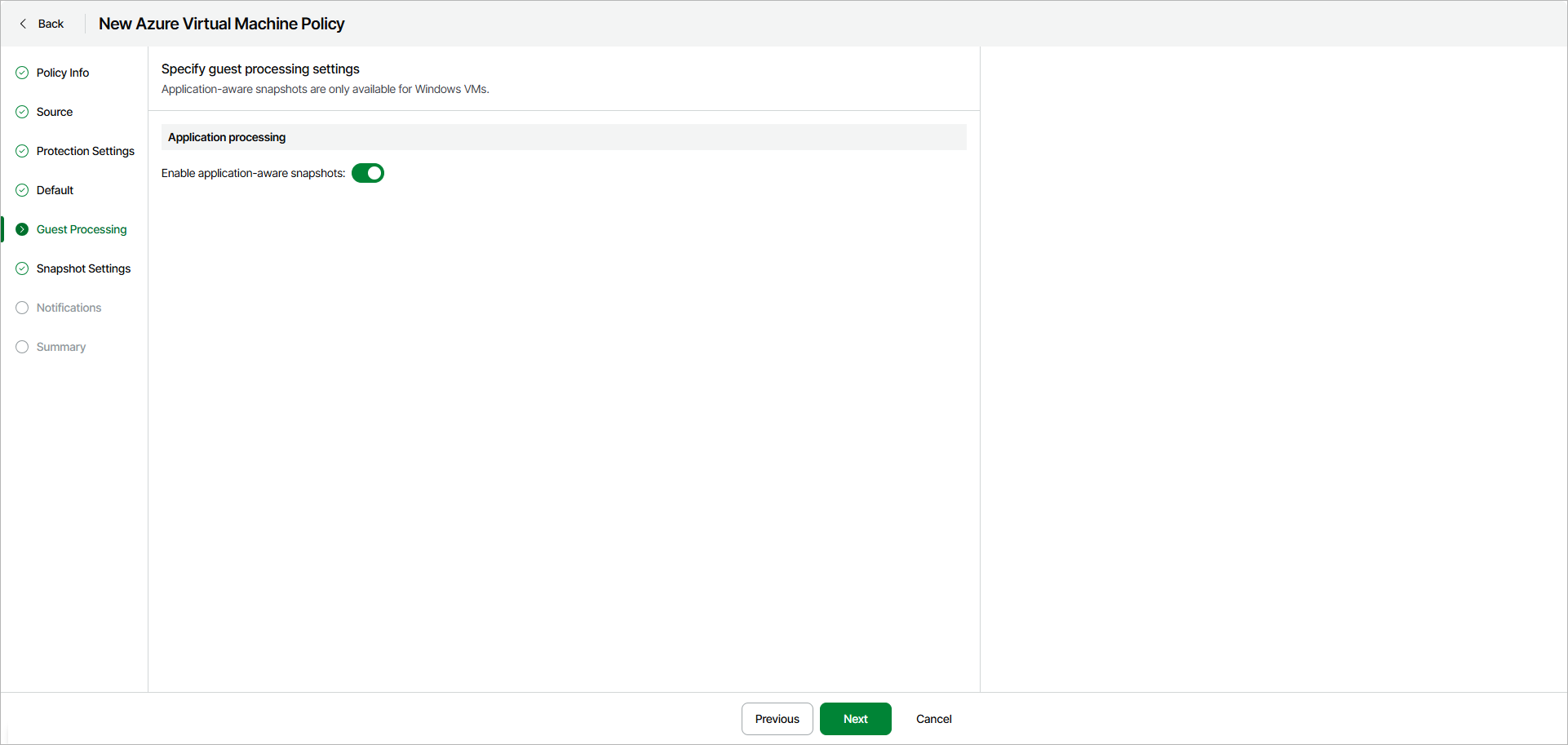The width and height of the screenshot is (1568, 745).
Task: Click Previous to return a step
Action: click(777, 719)
